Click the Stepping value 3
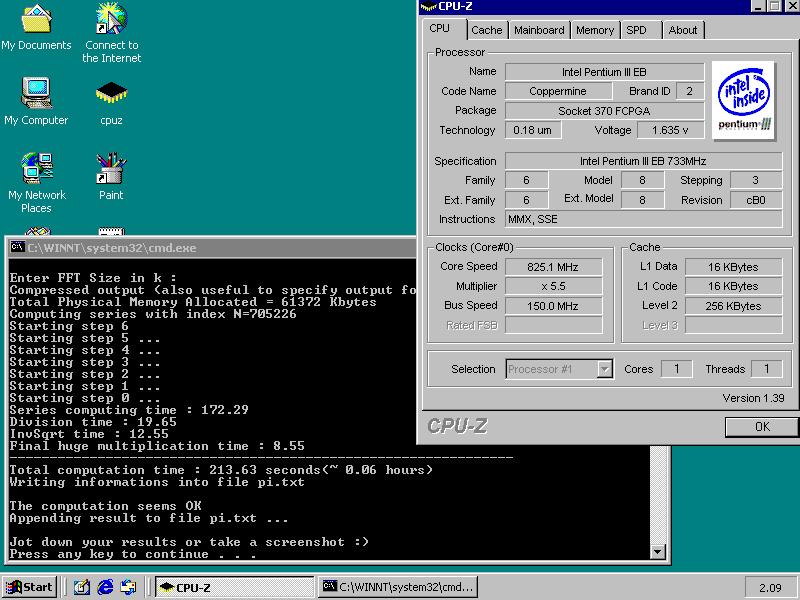 click(x=756, y=180)
